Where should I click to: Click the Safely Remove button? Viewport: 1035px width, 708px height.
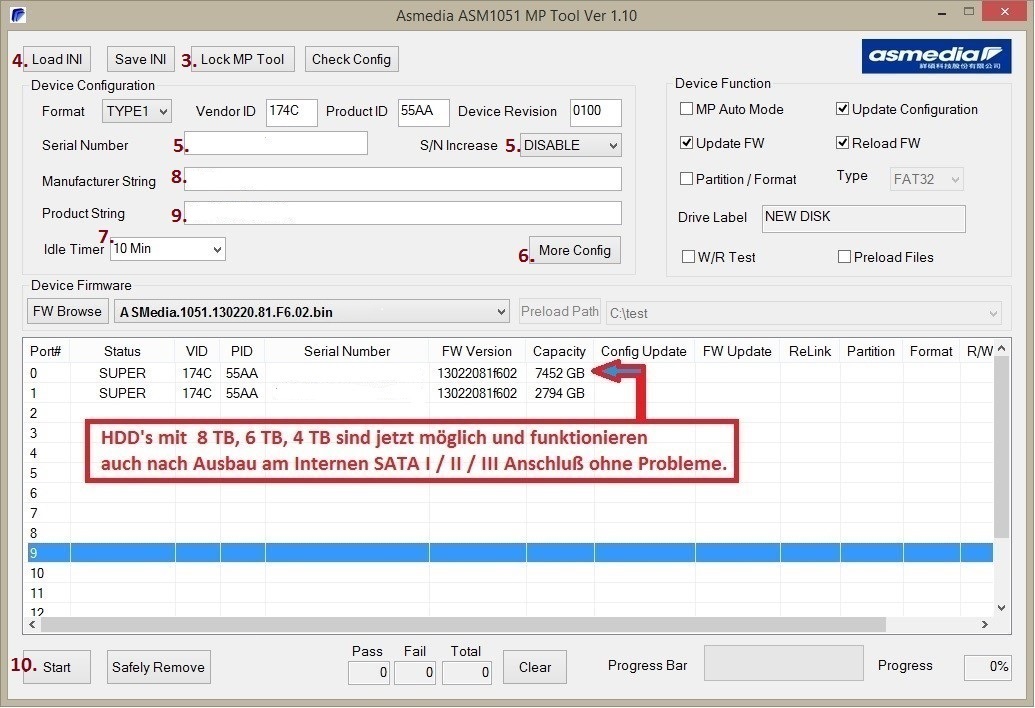coord(158,667)
